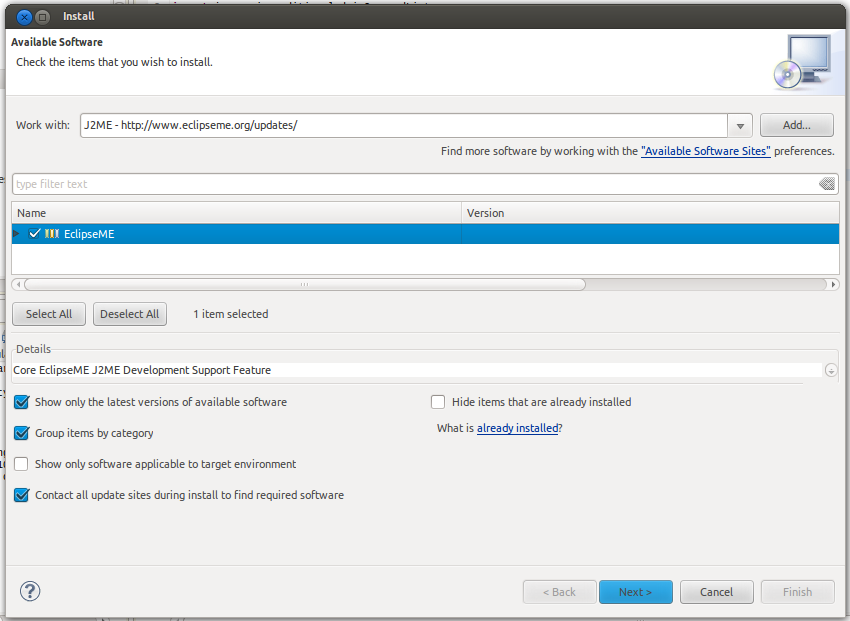
Task: Click the horizontal scrollbar thumb of software list
Action: point(305,284)
